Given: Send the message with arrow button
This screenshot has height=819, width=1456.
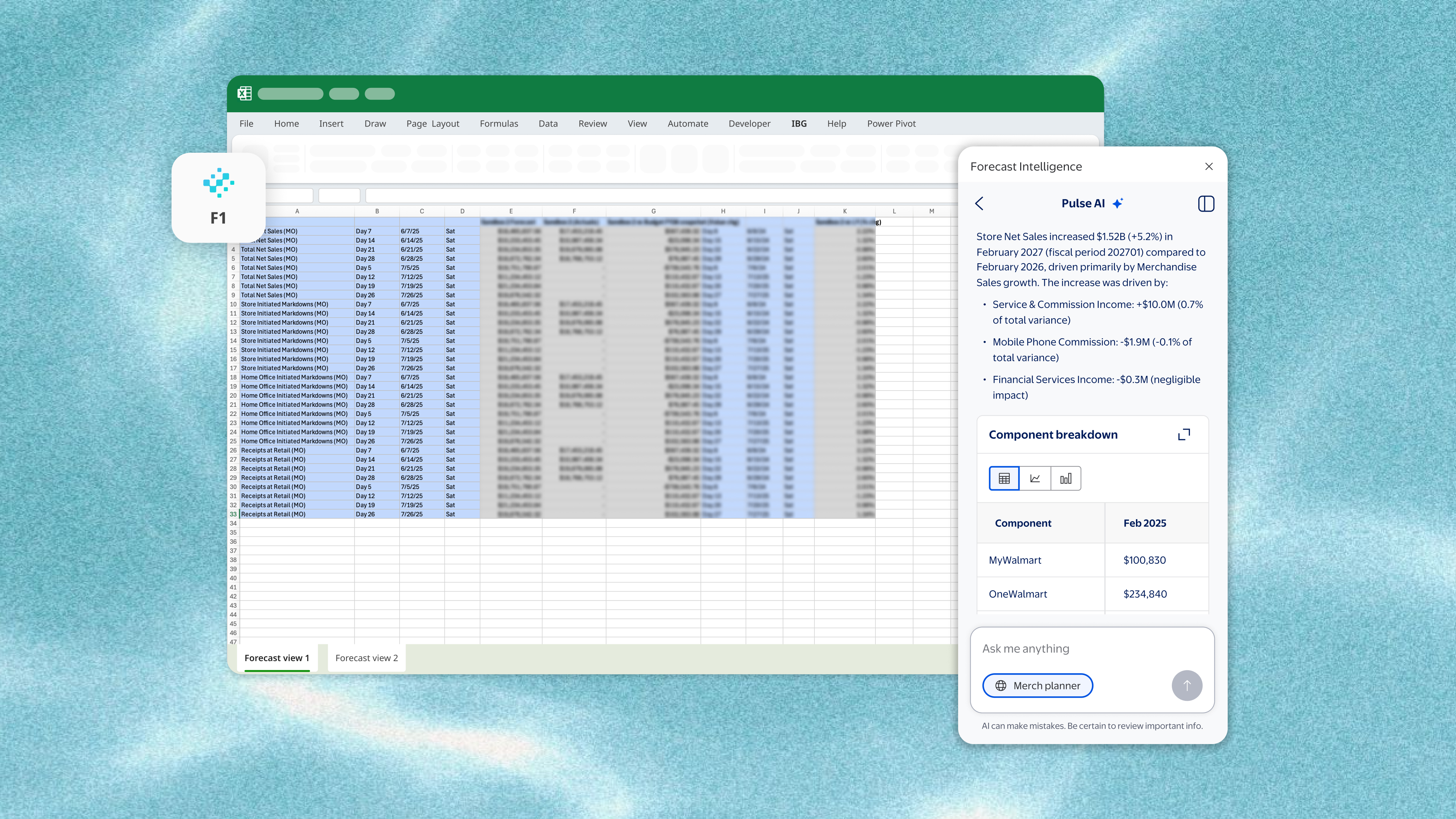Looking at the screenshot, I should [1186, 685].
